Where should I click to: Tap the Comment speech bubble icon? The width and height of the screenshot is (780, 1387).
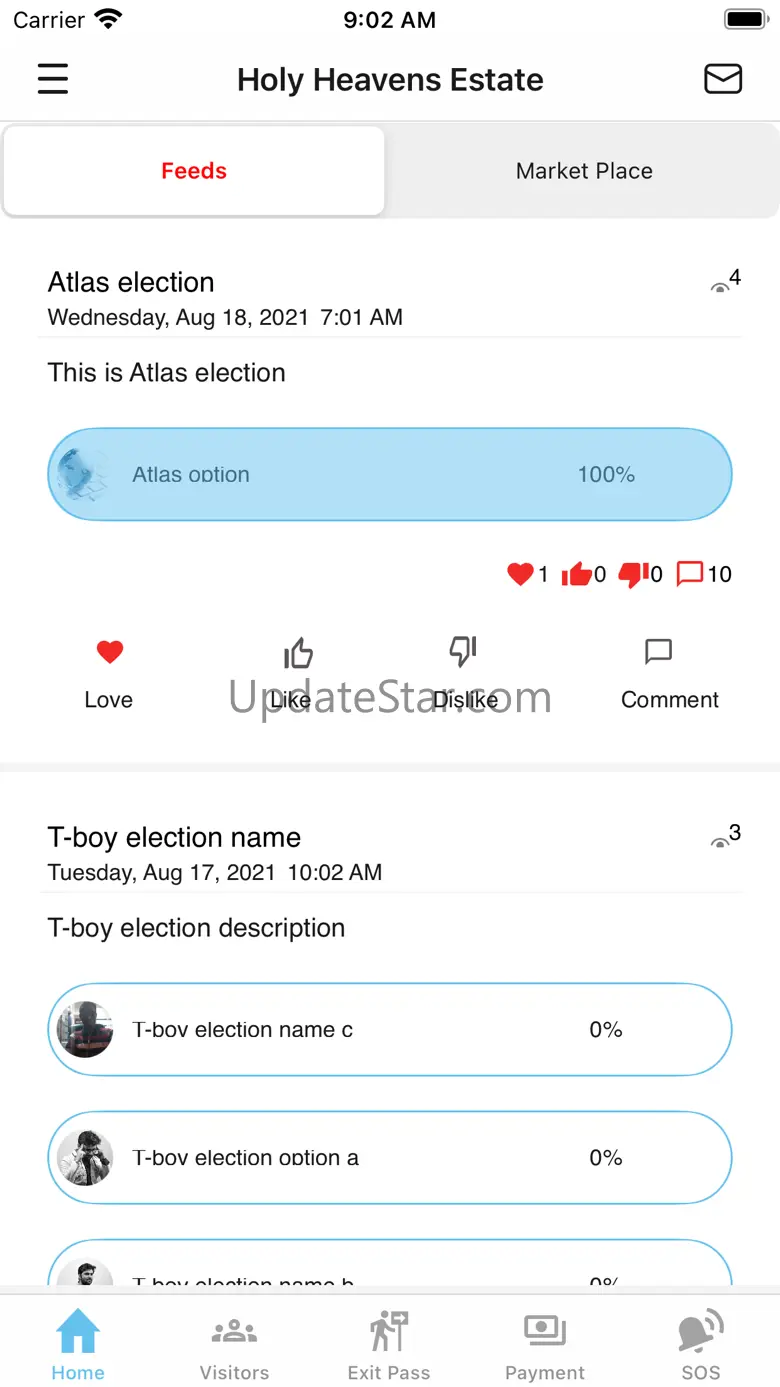coord(658,653)
